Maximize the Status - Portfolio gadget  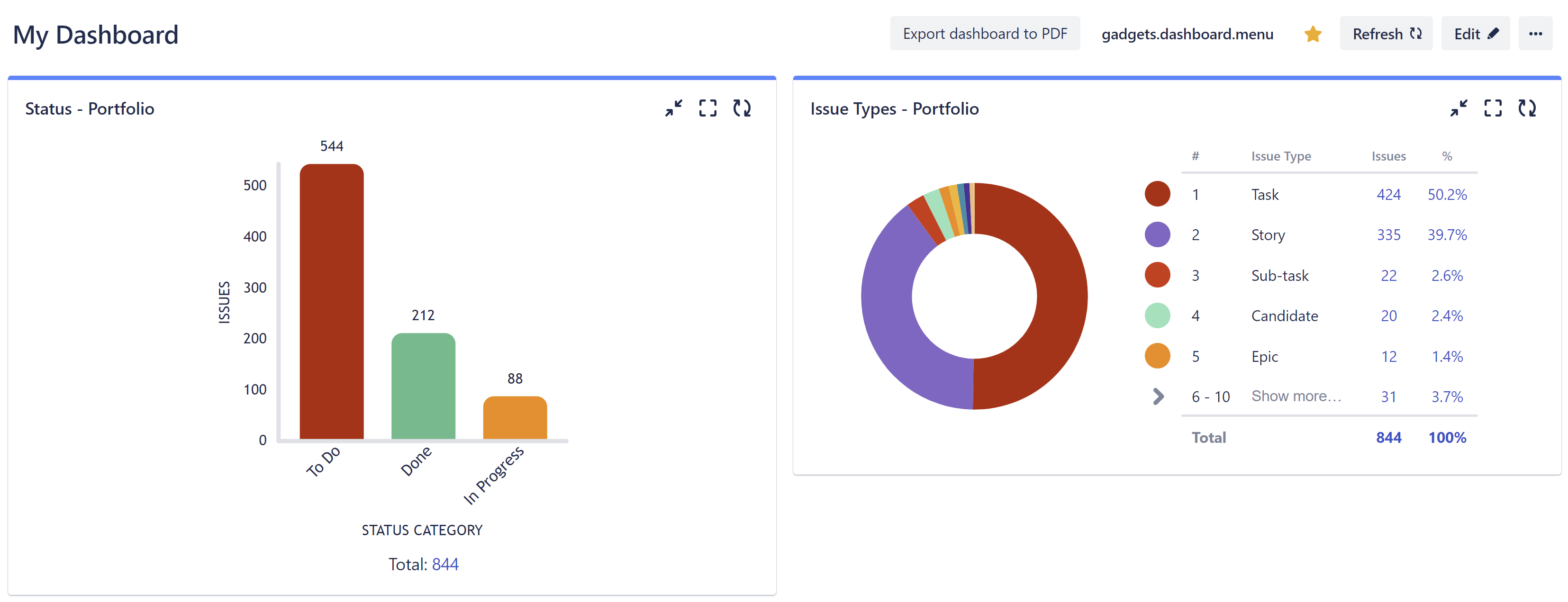tap(708, 108)
